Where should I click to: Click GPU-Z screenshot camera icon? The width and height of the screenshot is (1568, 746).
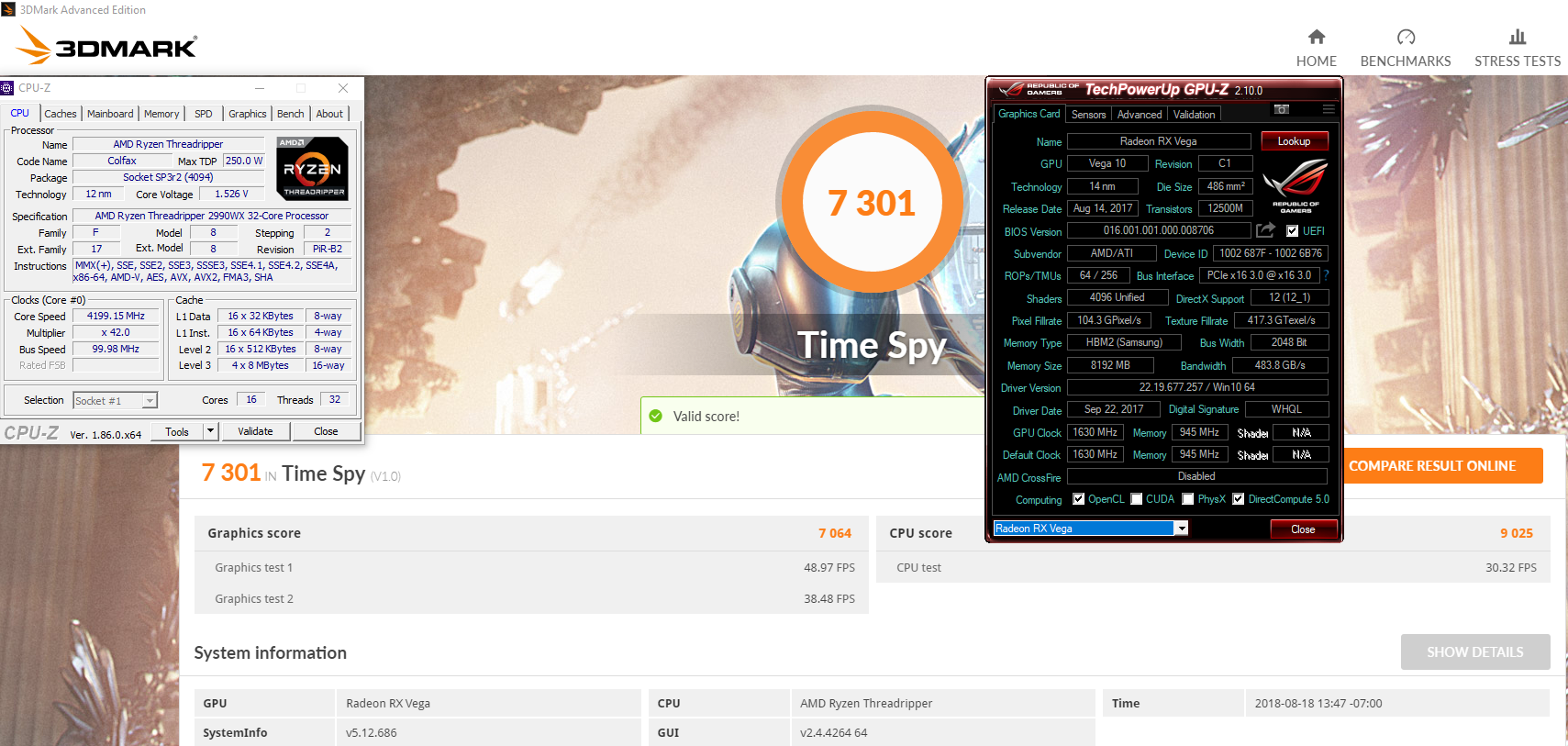coord(1282,109)
